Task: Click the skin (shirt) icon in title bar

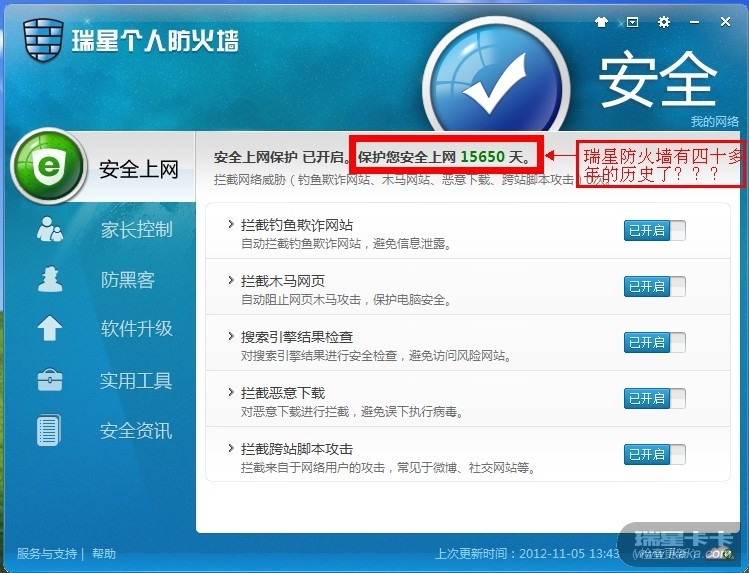Action: [601, 22]
